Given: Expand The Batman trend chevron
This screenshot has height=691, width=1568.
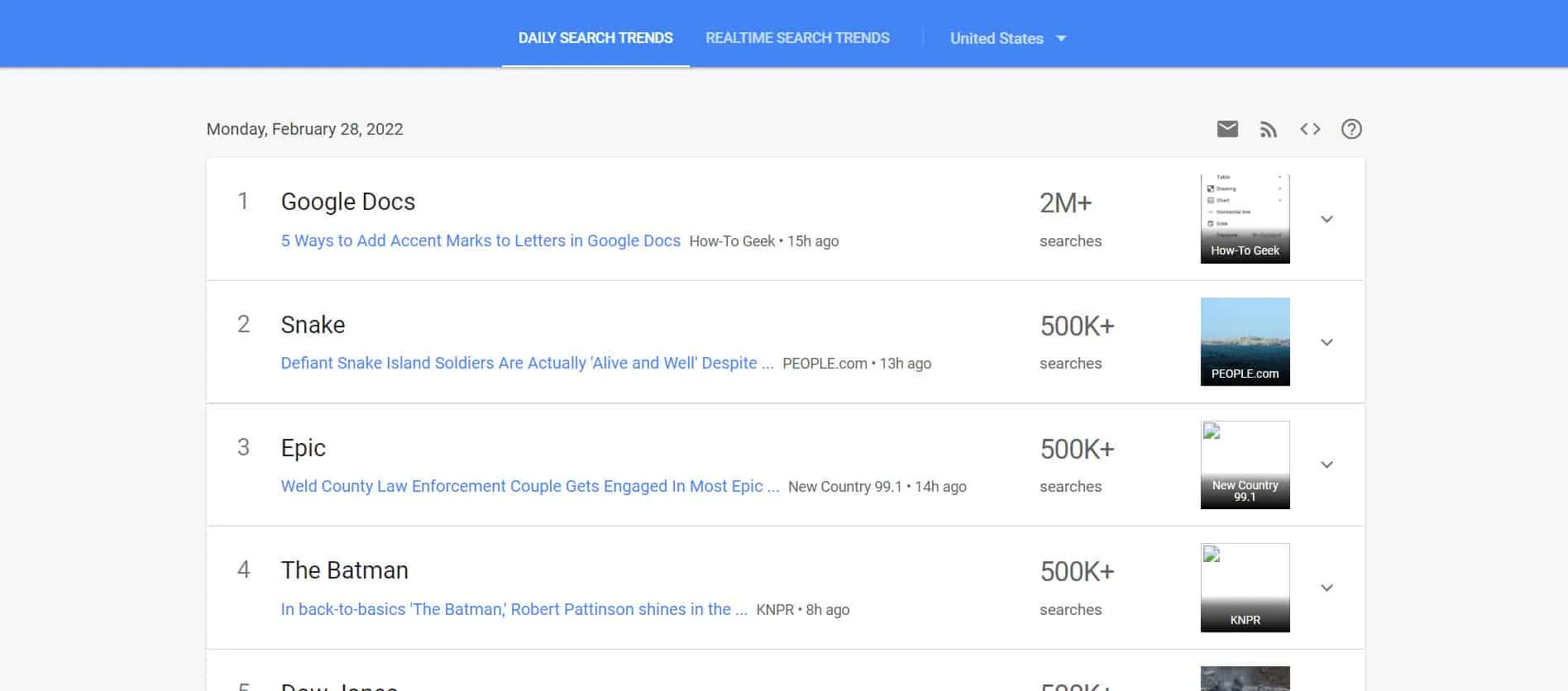Looking at the screenshot, I should [1327, 588].
